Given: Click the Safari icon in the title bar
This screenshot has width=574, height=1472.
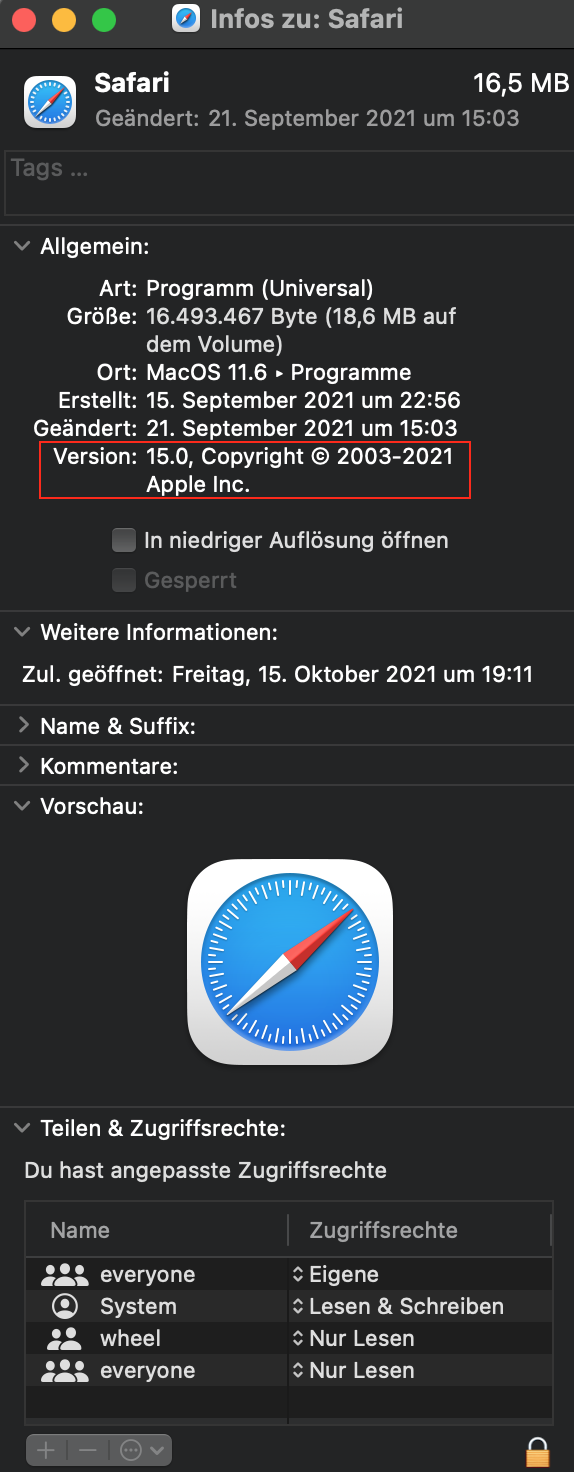Looking at the screenshot, I should coord(186,19).
